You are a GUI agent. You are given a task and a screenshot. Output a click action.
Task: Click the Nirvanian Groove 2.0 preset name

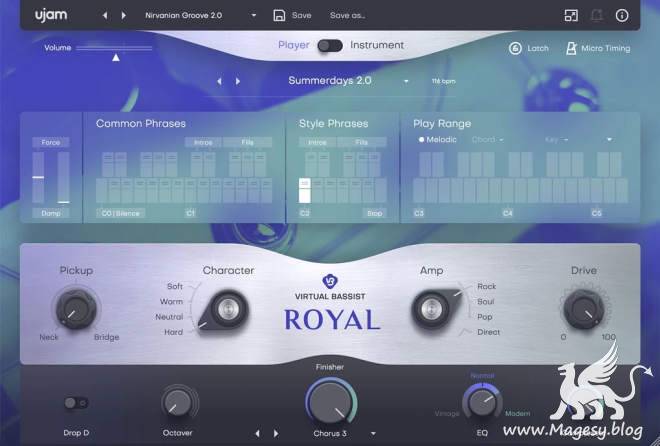(184, 16)
